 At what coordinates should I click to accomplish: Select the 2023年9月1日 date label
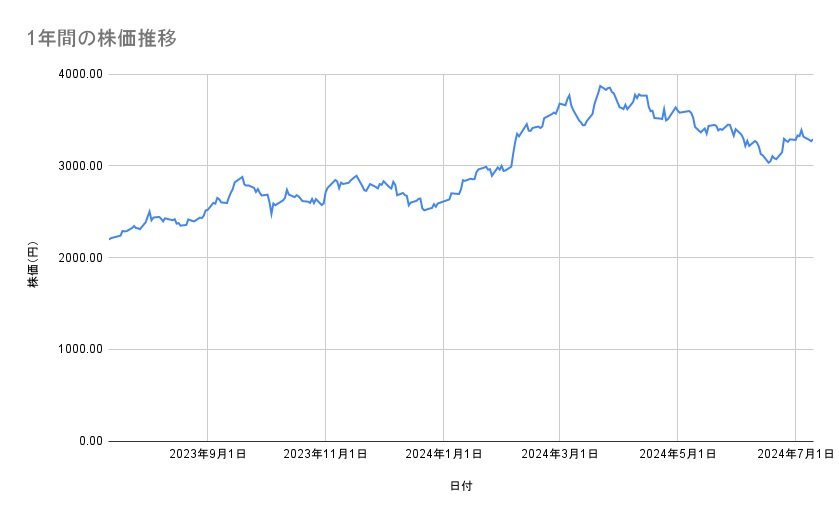tap(208, 454)
